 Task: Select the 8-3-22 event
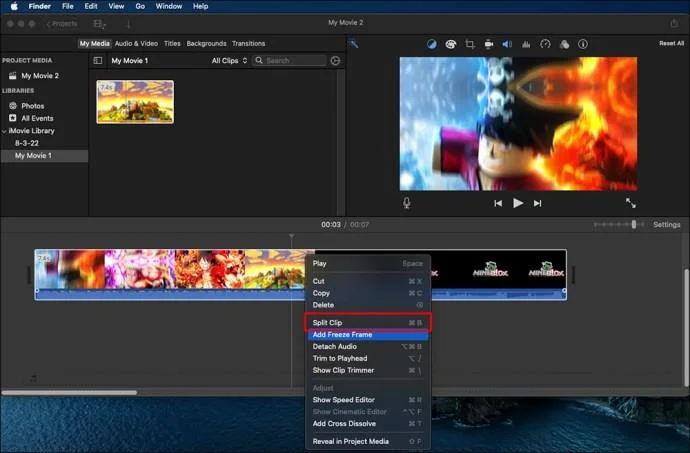pos(27,143)
